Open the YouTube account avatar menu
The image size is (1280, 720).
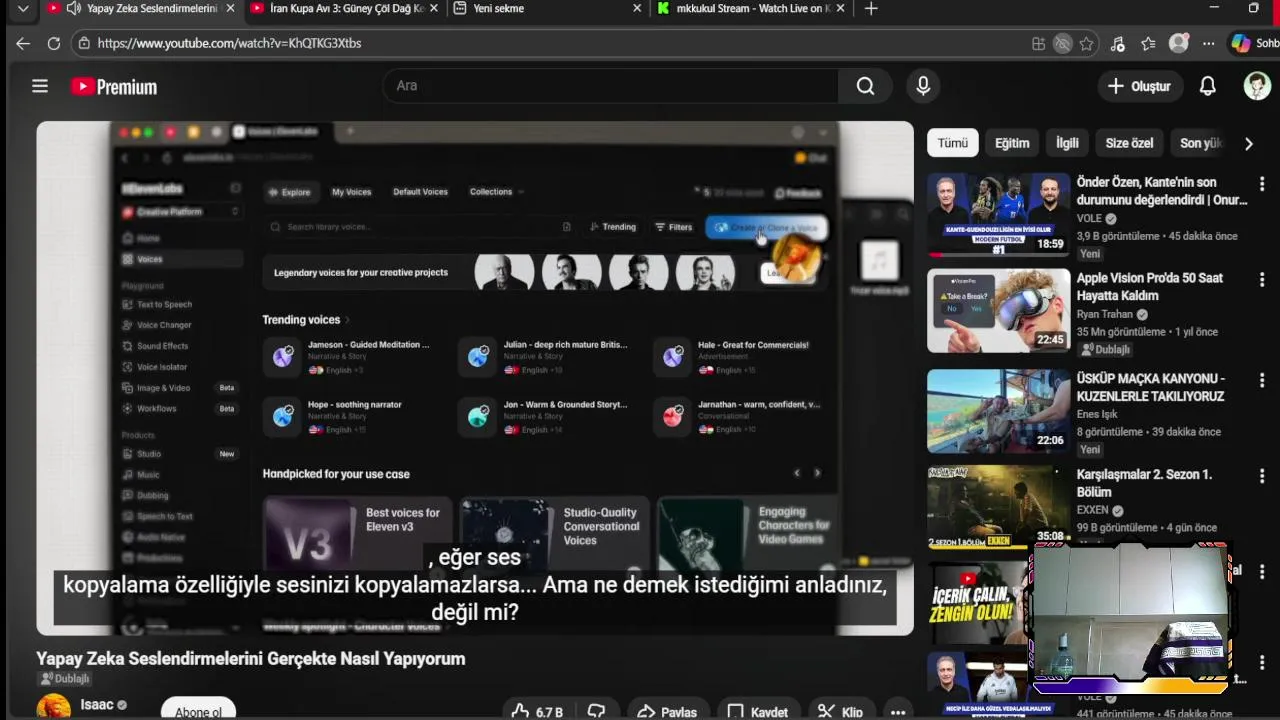pyautogui.click(x=1257, y=86)
